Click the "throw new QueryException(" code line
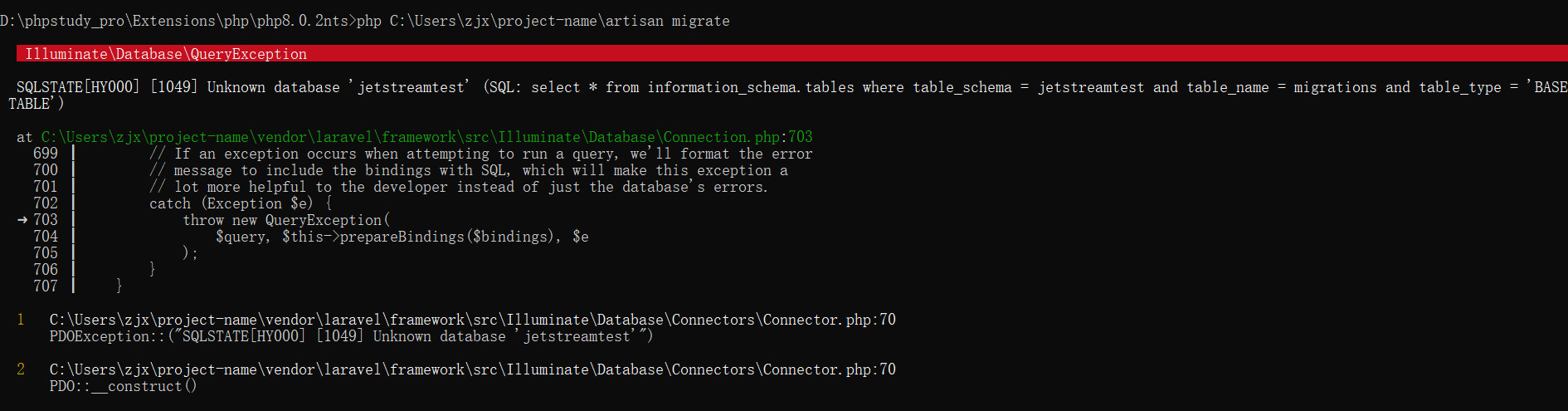This screenshot has height=411, width=1568. (286, 220)
